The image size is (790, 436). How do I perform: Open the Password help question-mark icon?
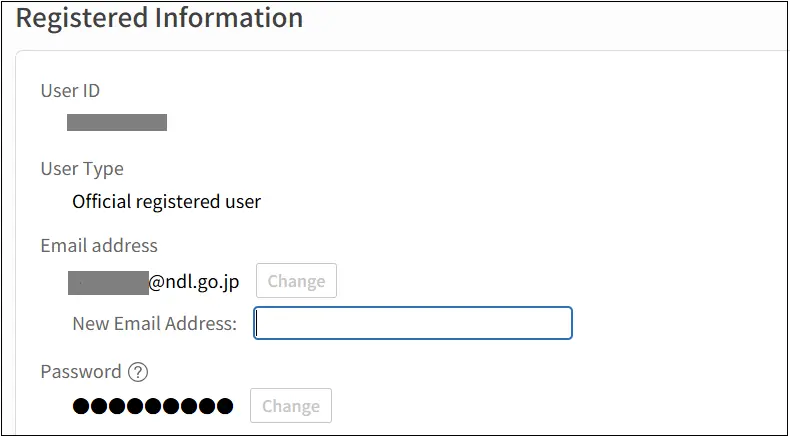click(138, 372)
